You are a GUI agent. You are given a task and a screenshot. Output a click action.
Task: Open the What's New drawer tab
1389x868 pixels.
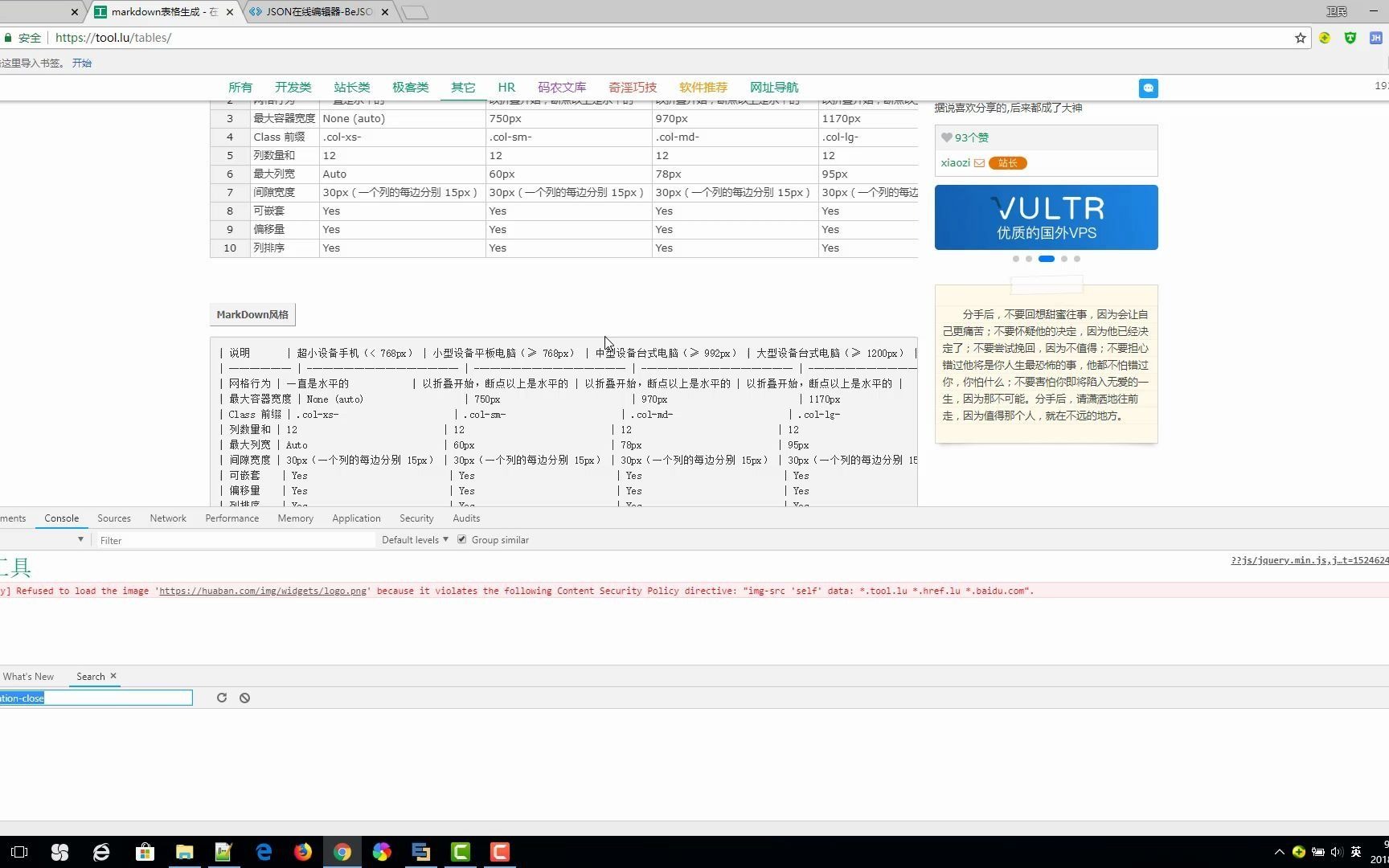tap(29, 677)
